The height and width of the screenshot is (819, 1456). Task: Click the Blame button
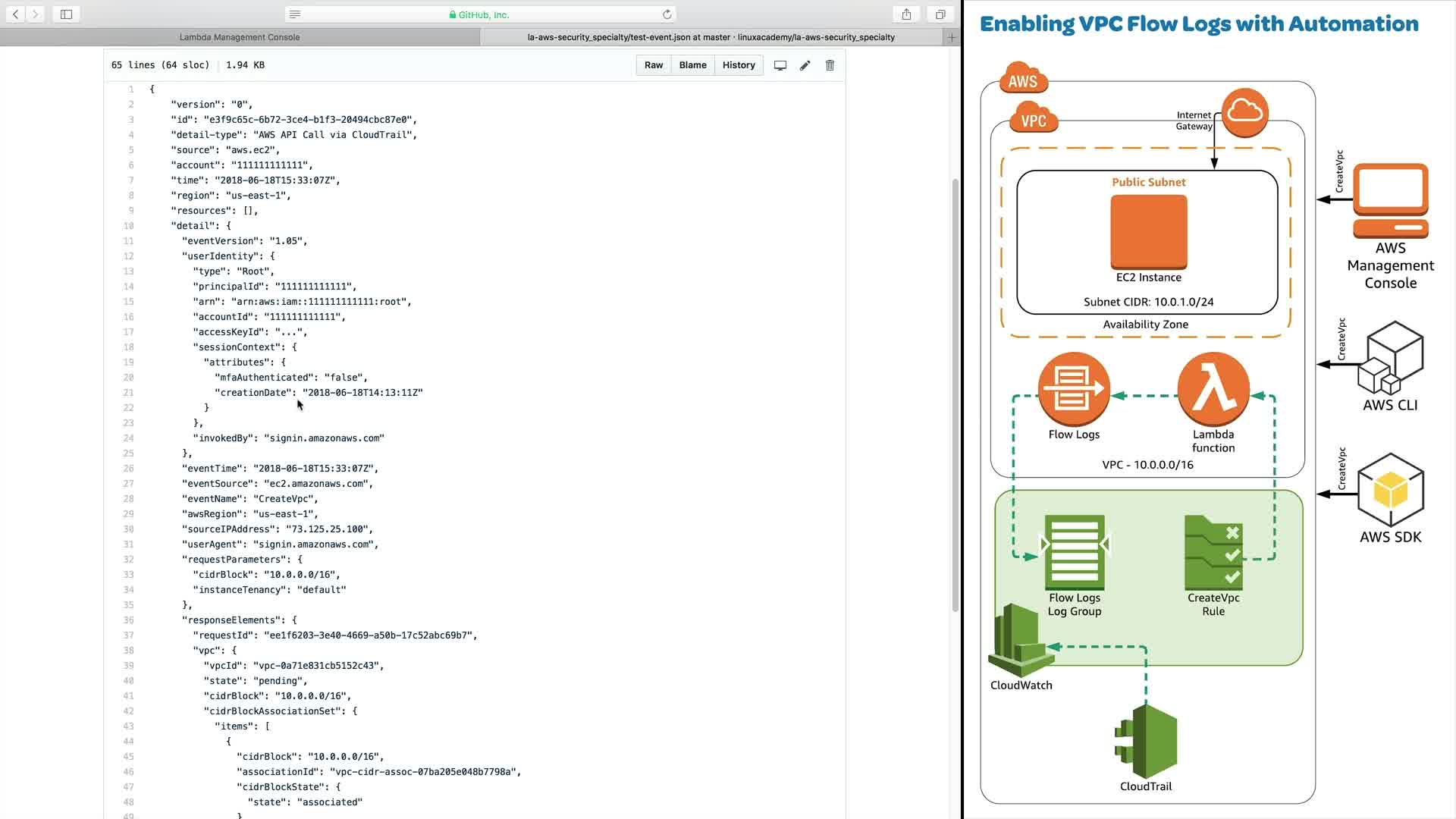pos(692,65)
